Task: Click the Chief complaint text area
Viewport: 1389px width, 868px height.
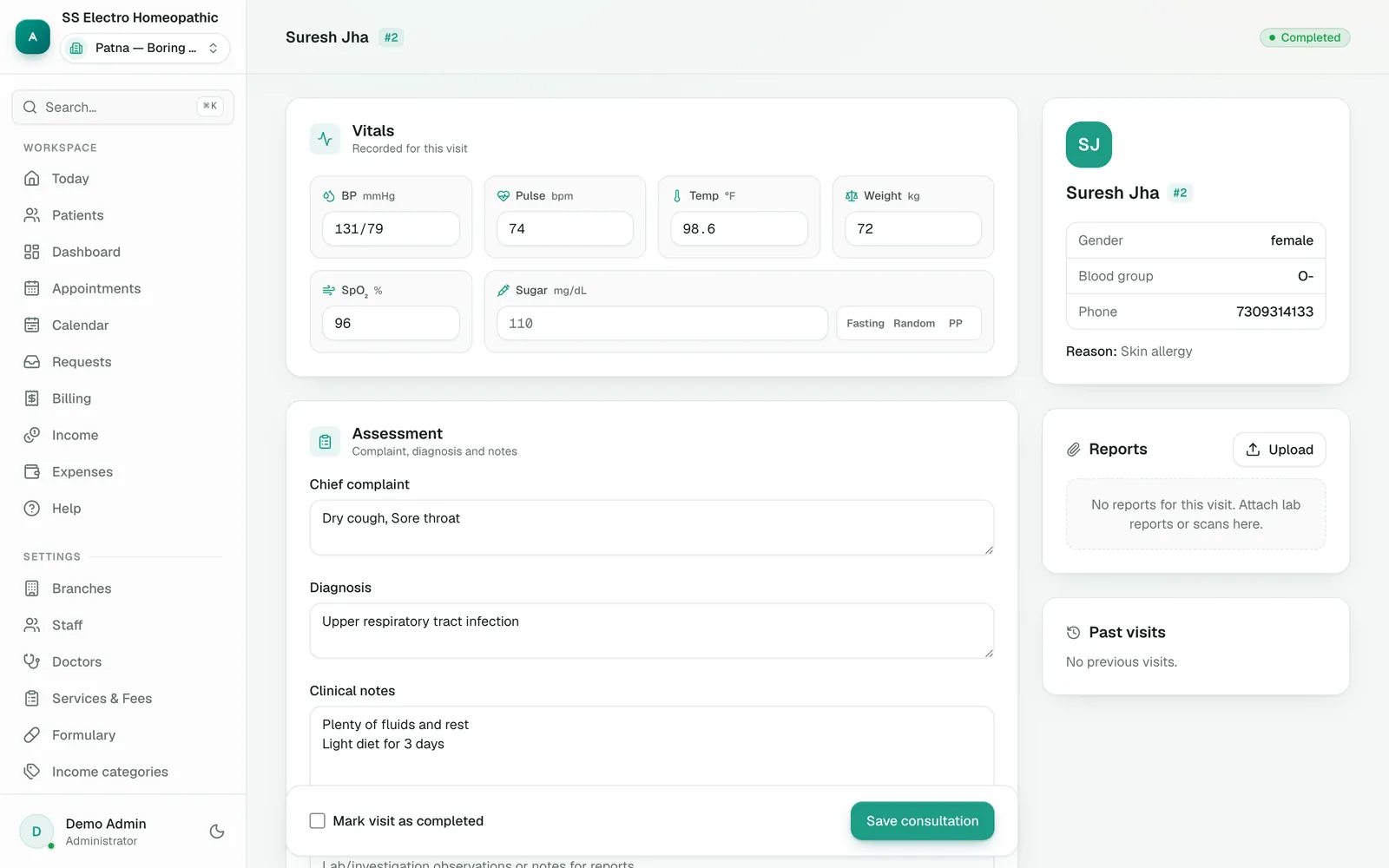Action: [652, 528]
